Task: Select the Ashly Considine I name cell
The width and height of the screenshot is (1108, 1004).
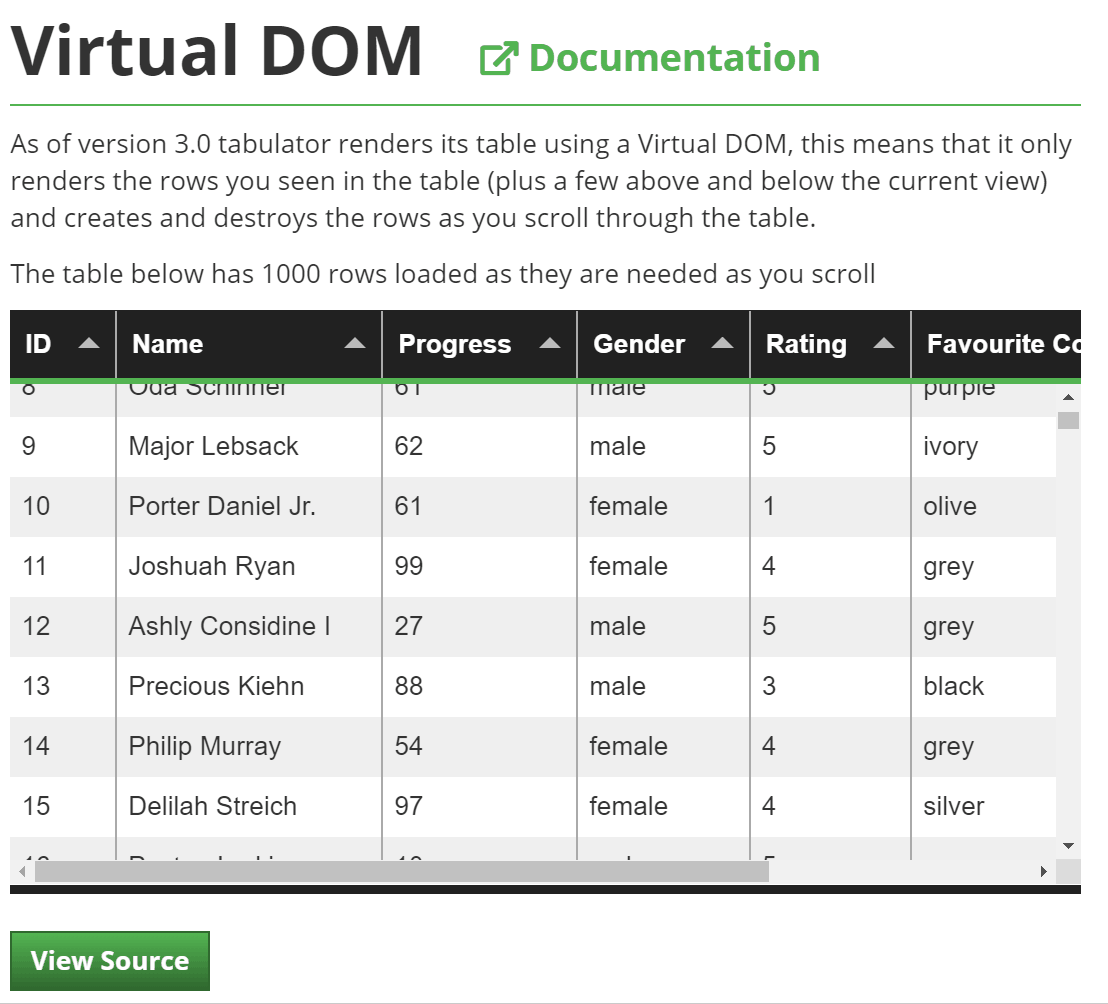Action: pyautogui.click(x=249, y=627)
